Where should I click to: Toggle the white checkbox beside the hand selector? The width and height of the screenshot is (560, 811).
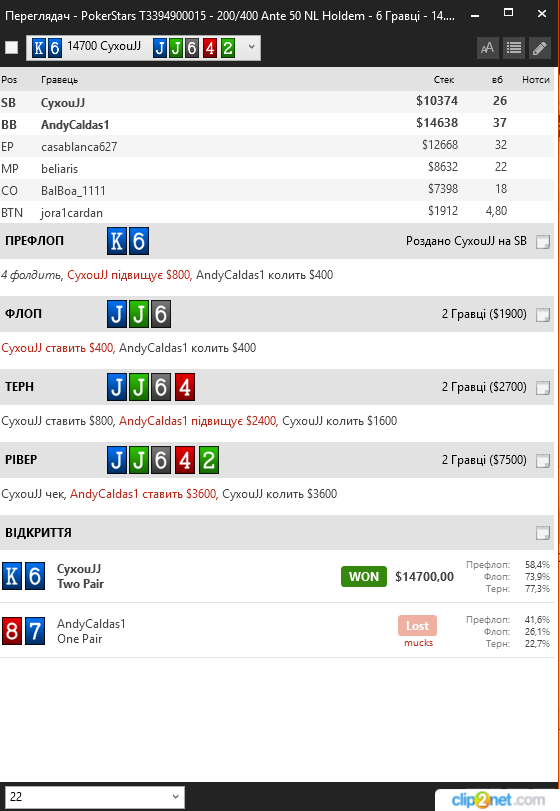[11, 48]
